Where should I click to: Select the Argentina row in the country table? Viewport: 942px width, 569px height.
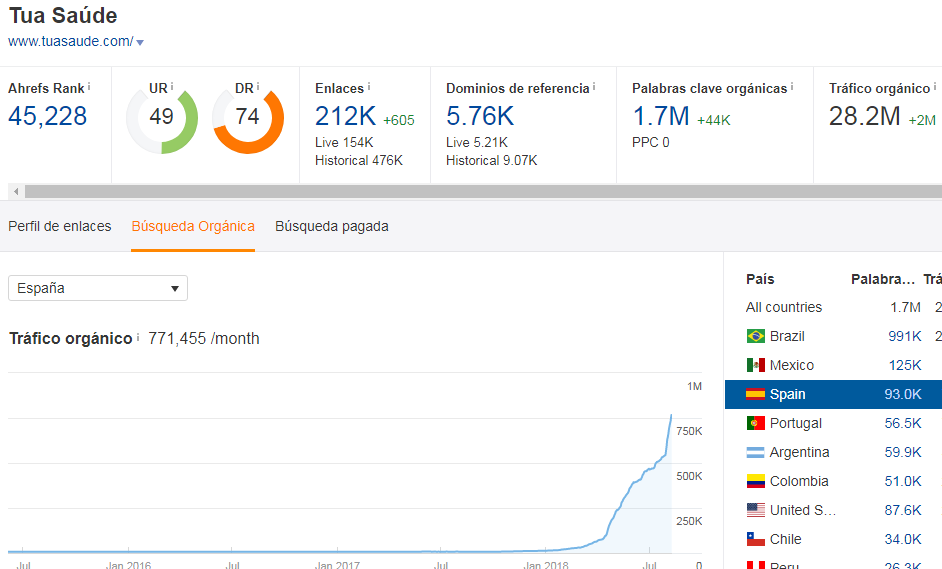(833, 452)
